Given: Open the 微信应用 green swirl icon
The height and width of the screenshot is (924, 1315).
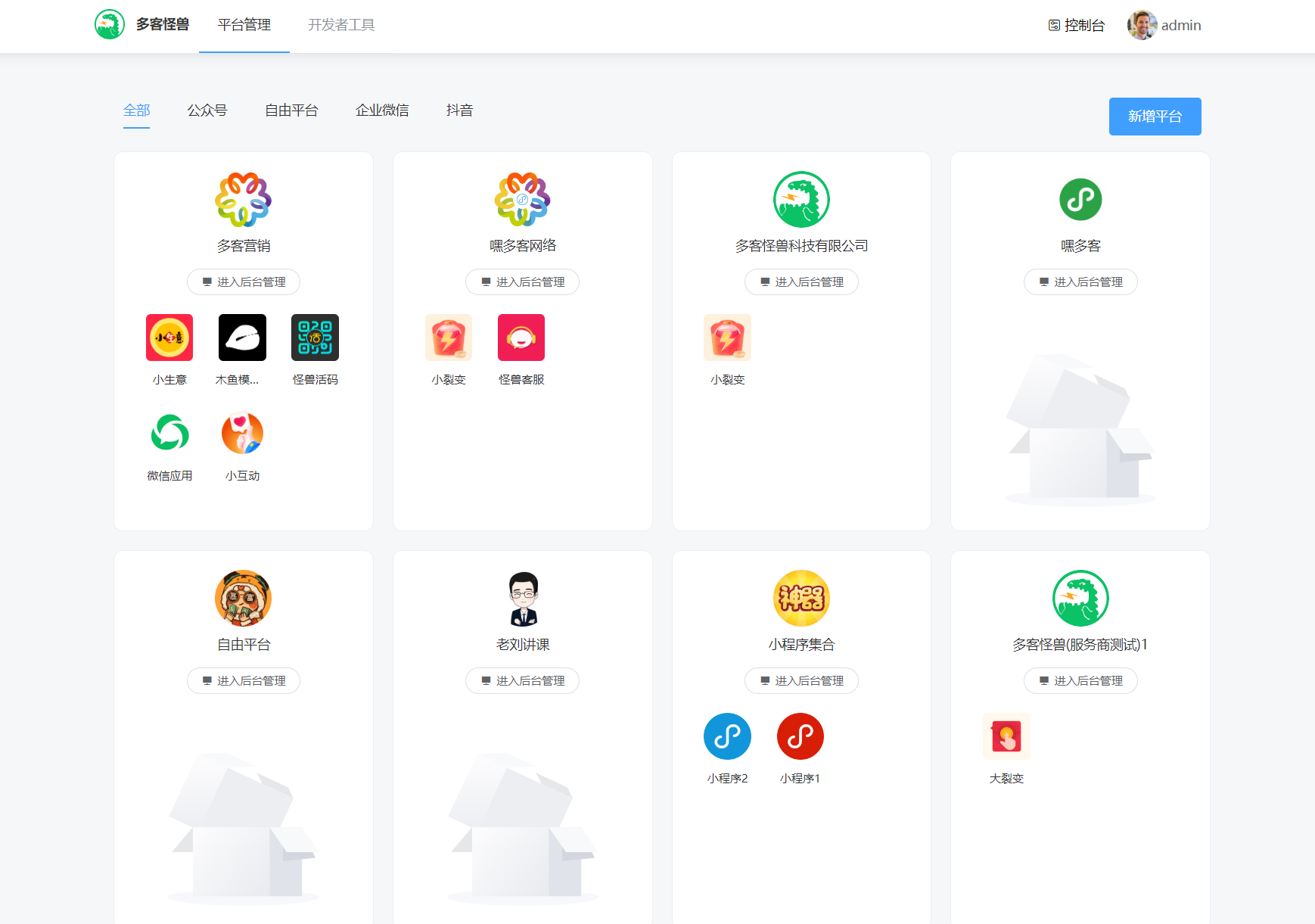Looking at the screenshot, I should click(x=169, y=434).
